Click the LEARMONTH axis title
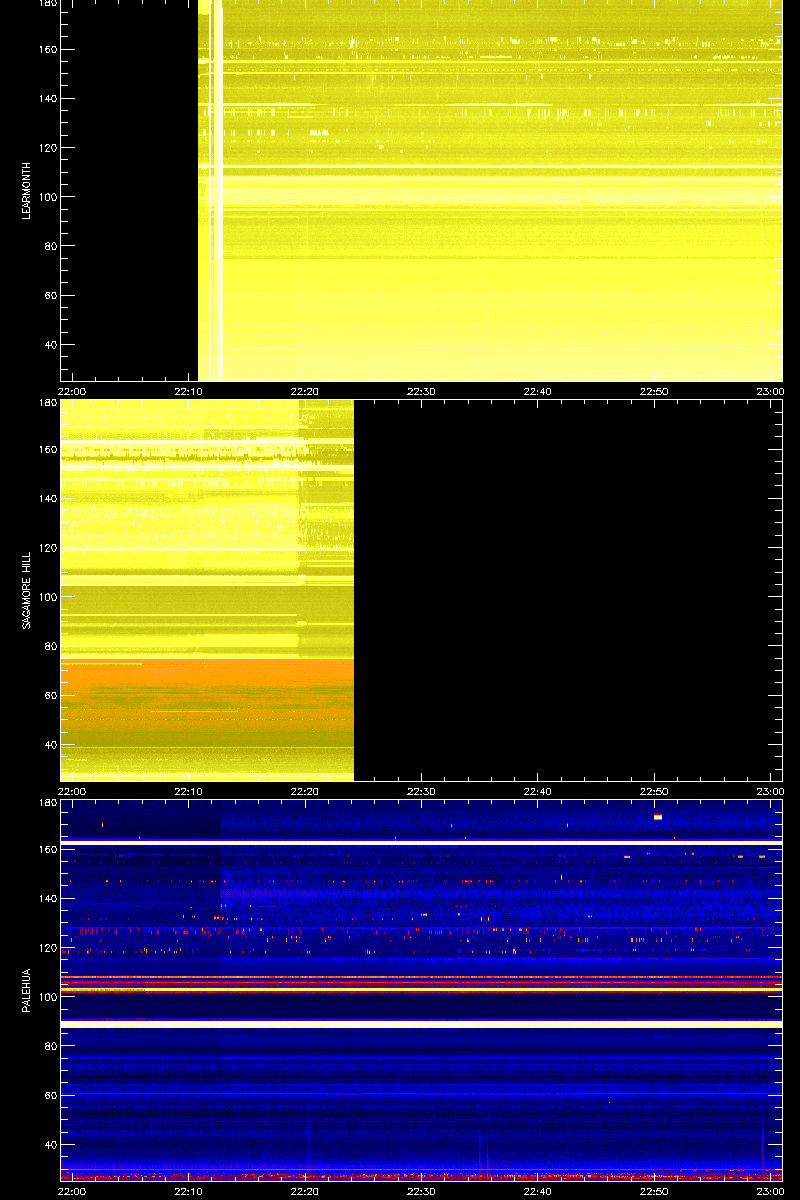Viewport: 800px width, 1200px height. point(28,193)
